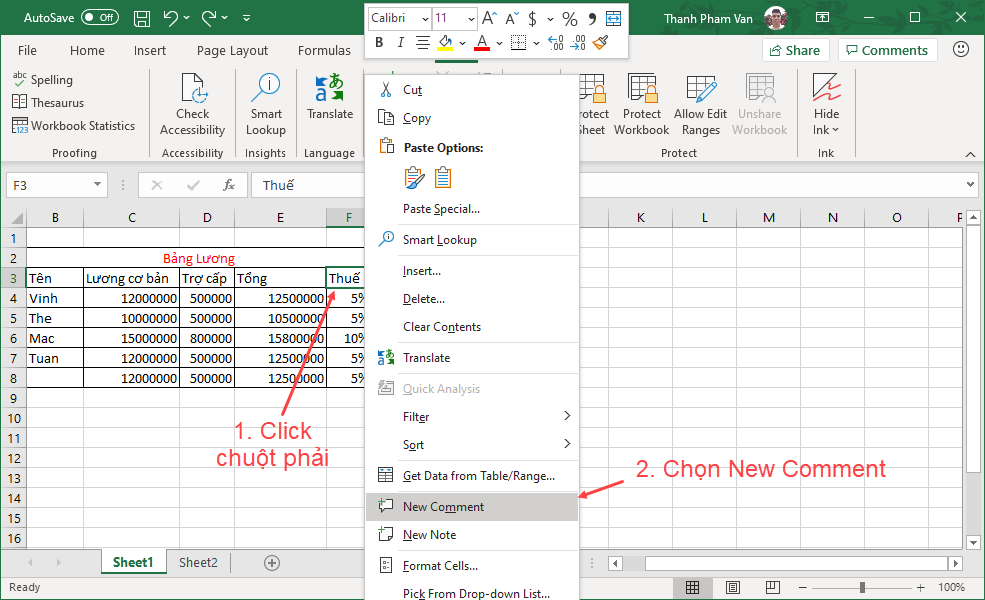Toggle bold formatting
This screenshot has height=600, width=985.
coord(379,42)
